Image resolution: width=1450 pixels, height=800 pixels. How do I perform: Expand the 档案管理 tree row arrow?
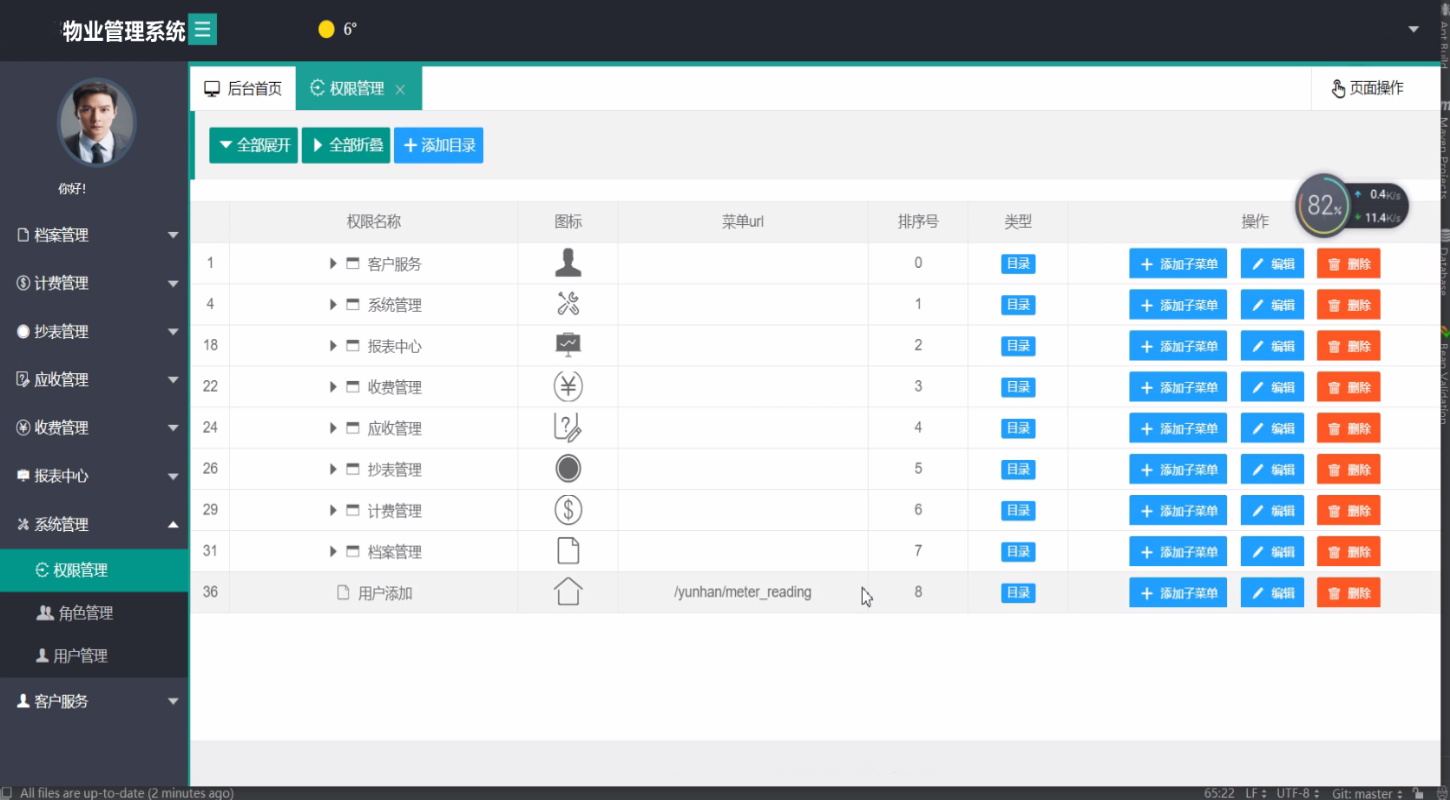[x=333, y=551]
